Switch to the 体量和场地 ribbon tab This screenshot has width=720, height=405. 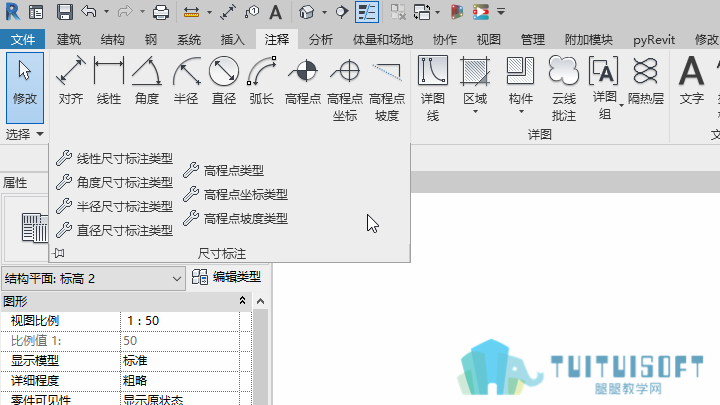coord(382,39)
